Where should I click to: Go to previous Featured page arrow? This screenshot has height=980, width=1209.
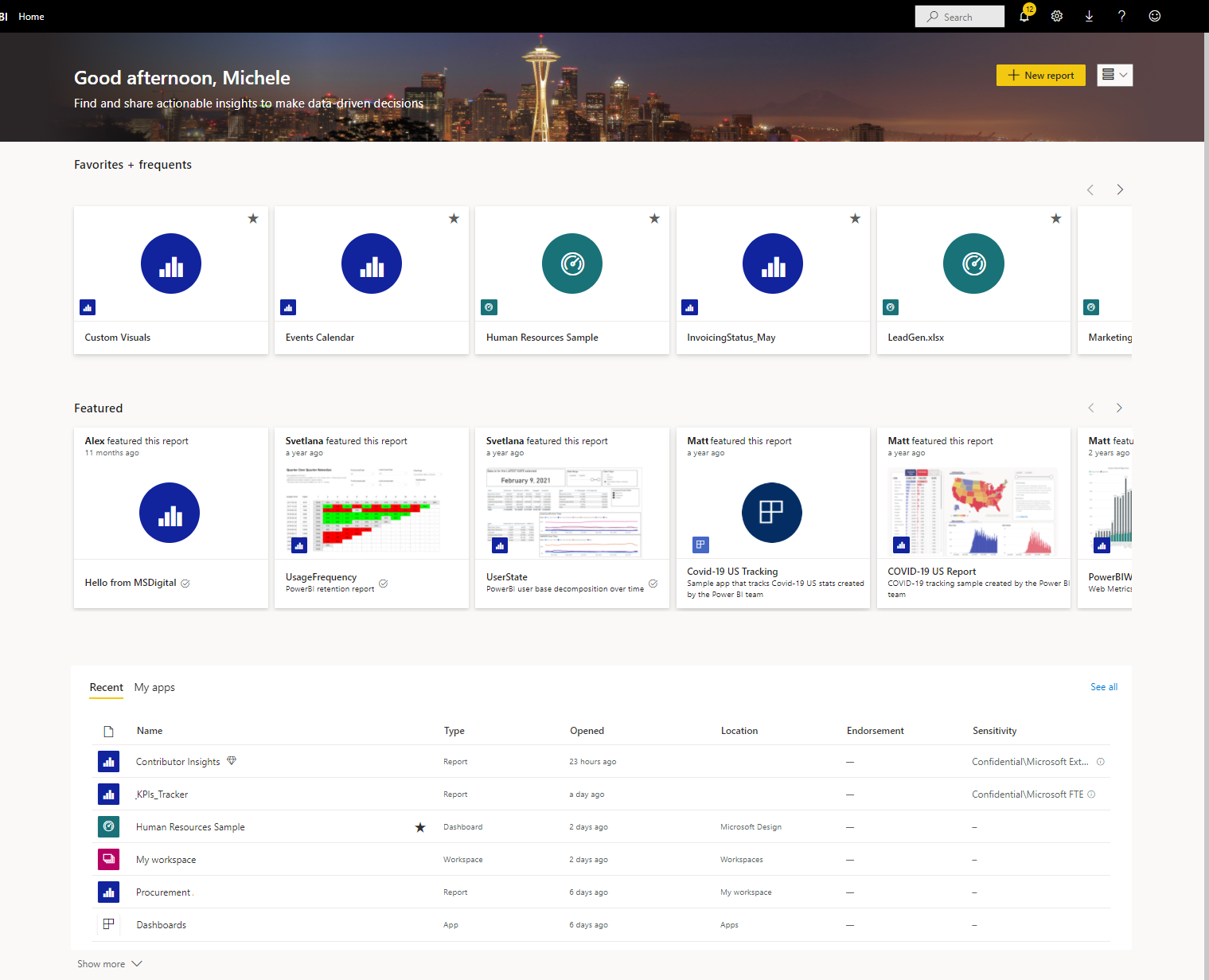point(1091,408)
